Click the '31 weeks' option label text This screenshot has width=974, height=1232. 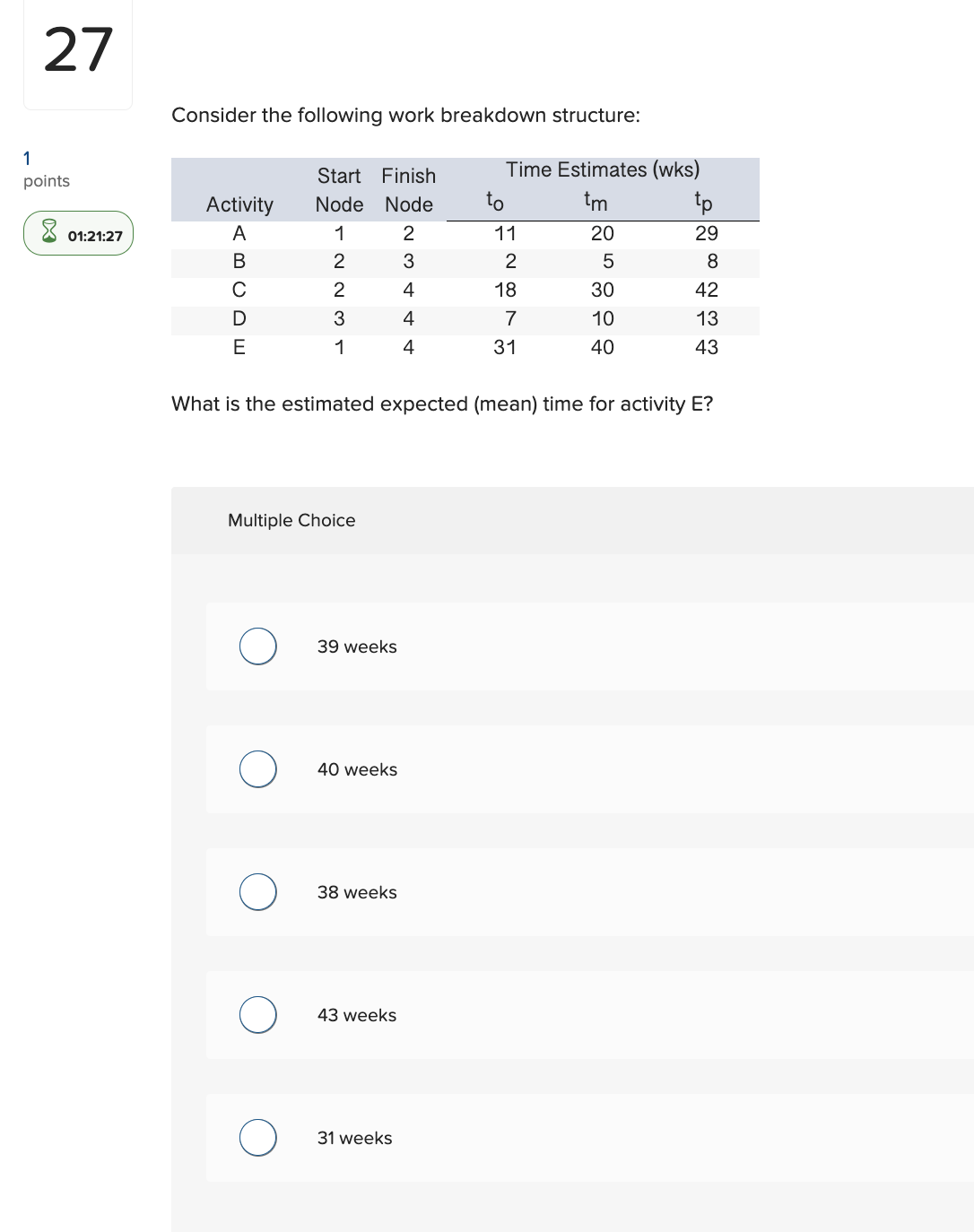tap(354, 1137)
